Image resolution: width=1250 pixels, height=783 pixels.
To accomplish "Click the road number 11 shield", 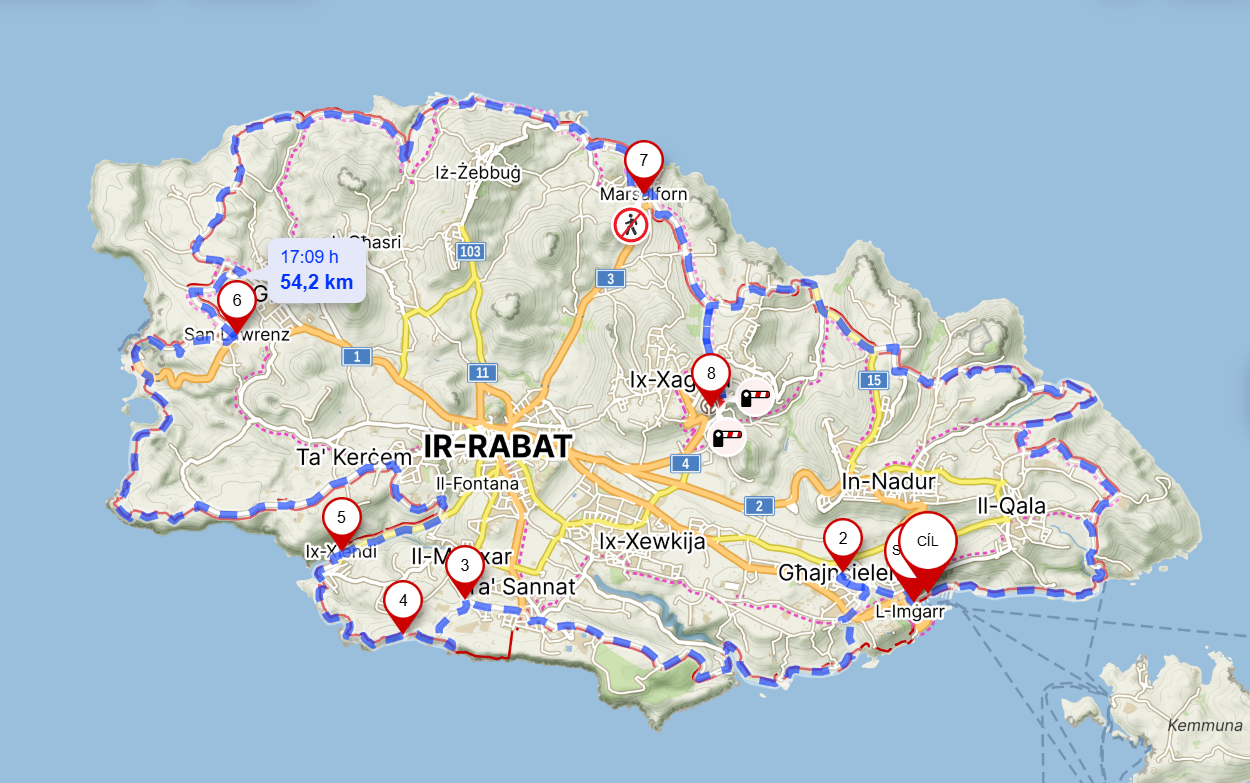I will (x=481, y=373).
